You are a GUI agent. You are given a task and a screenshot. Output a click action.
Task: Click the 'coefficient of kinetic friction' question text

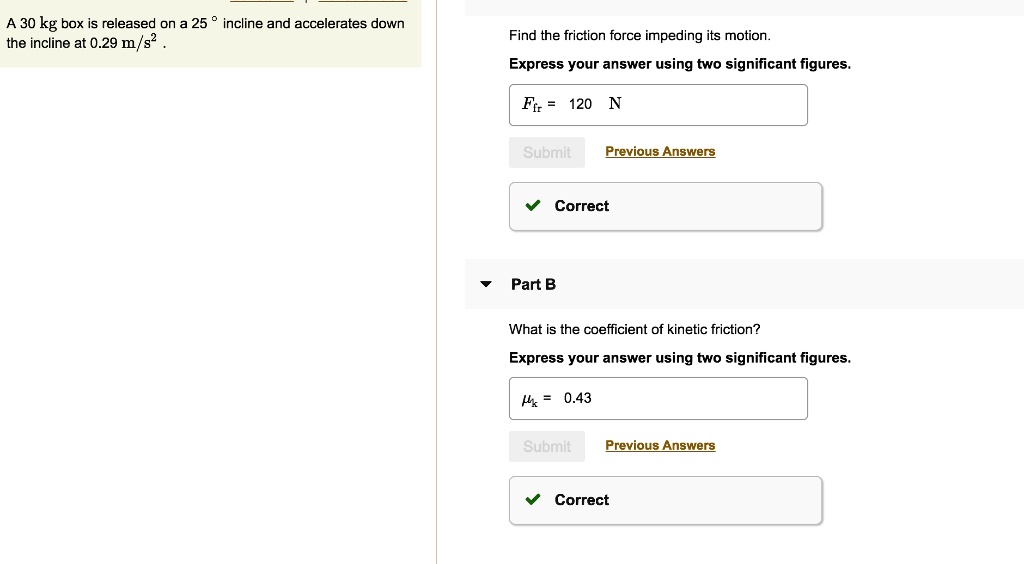634,329
